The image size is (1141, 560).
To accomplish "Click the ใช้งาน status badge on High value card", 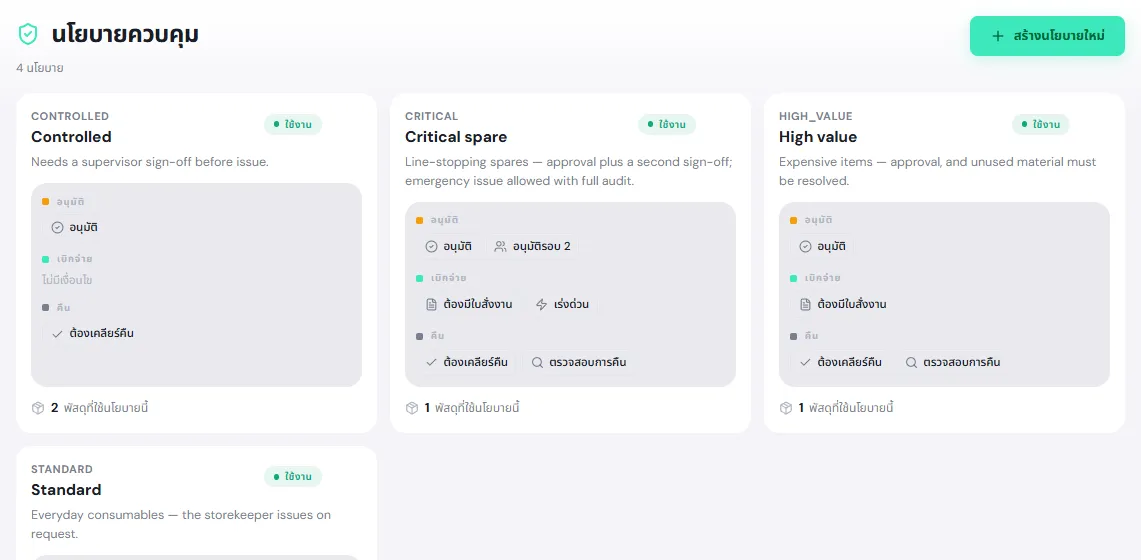I will [1041, 124].
